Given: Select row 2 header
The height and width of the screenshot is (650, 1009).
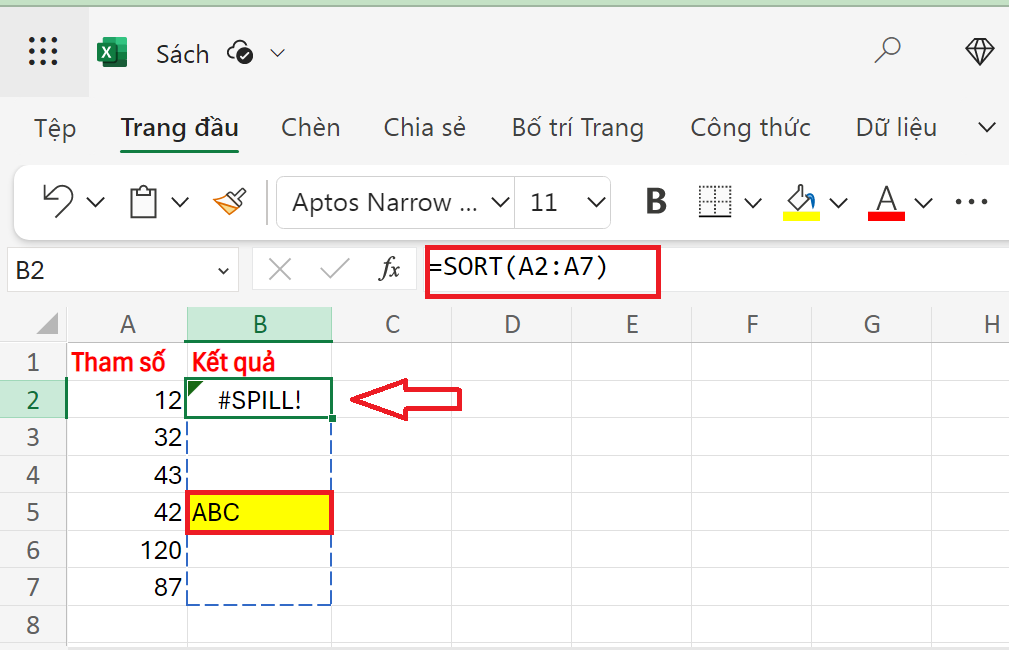Looking at the screenshot, I should pyautogui.click(x=33, y=400).
